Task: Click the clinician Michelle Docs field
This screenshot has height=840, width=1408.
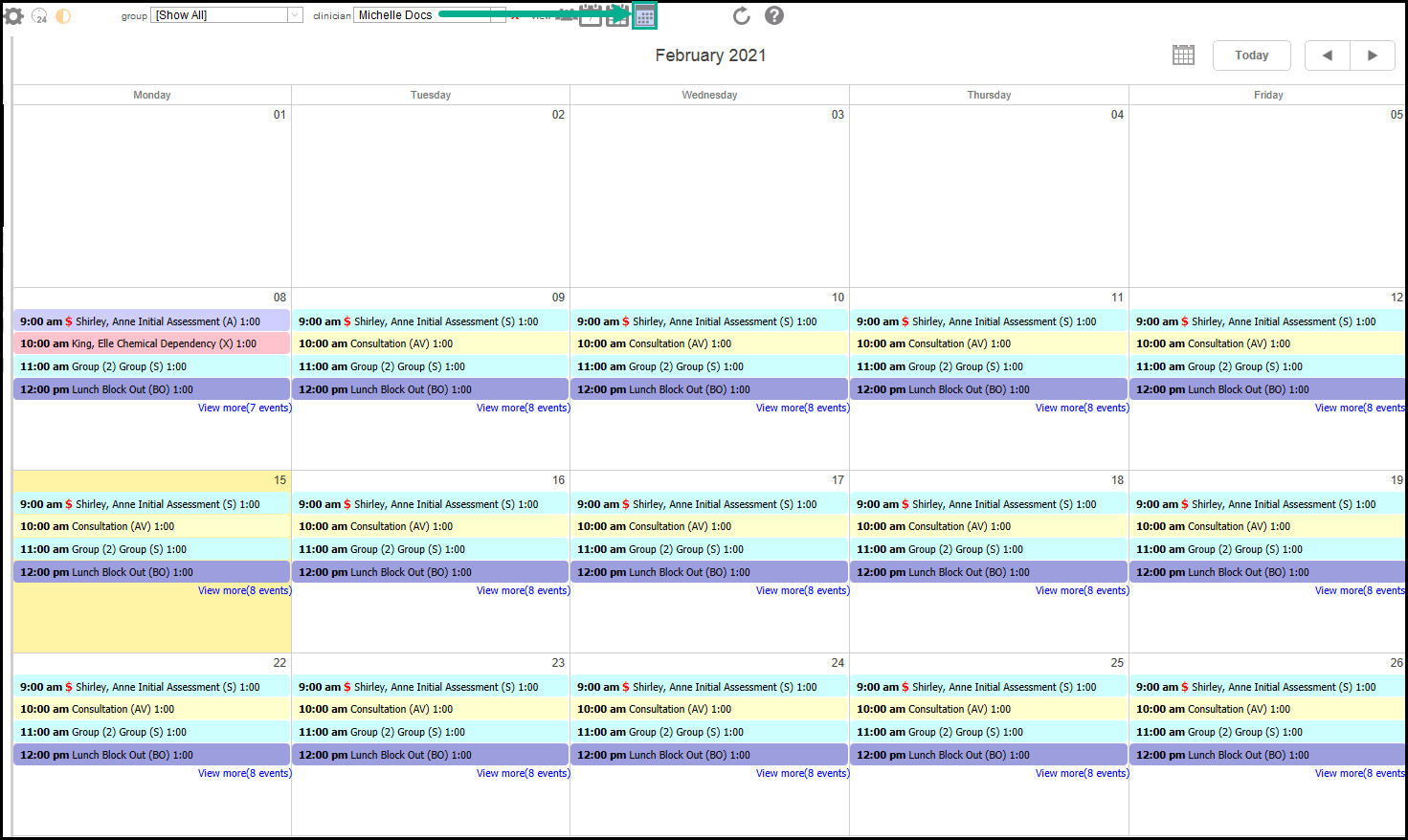Action: [421, 15]
